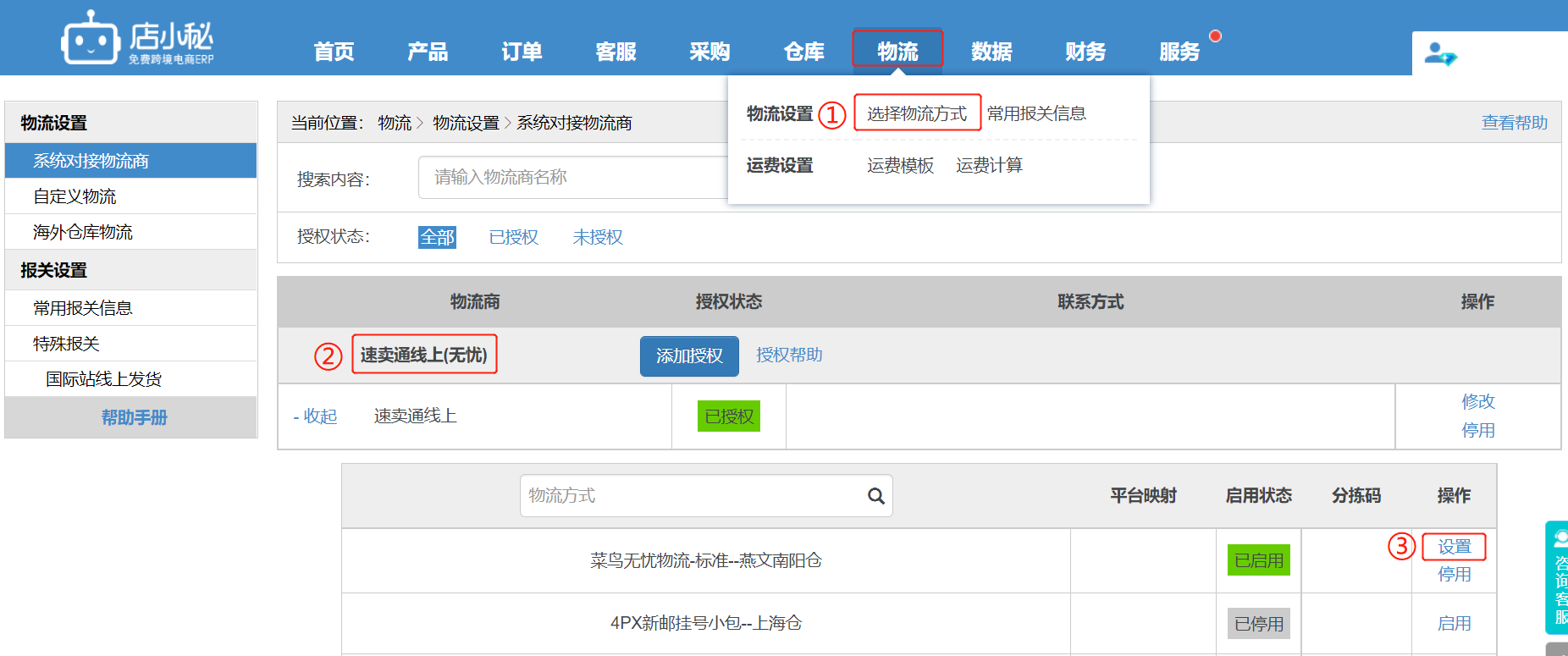Filter authorization status by 全部
Viewport: 1568px width, 656px height.
click(437, 237)
